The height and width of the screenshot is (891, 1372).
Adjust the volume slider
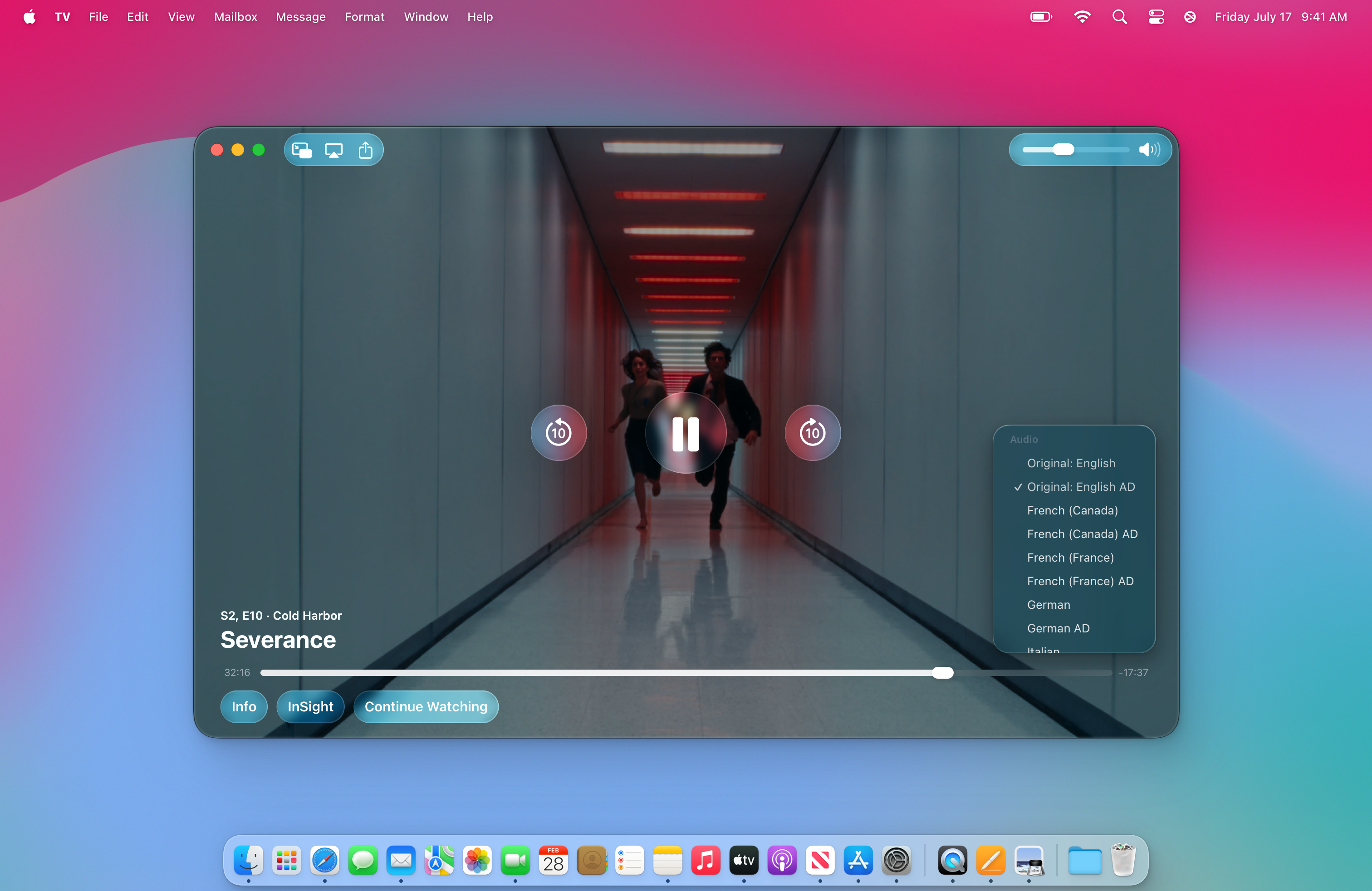1064,150
